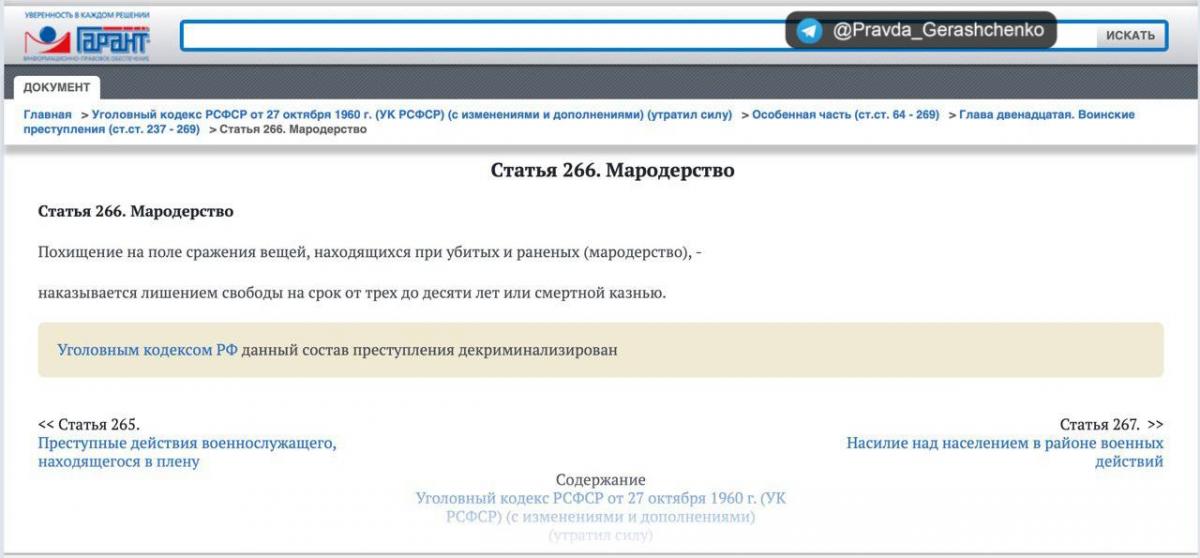This screenshot has height=558, width=1200.
Task: Go forward via Статья 267. >>
Action: 1111,424
